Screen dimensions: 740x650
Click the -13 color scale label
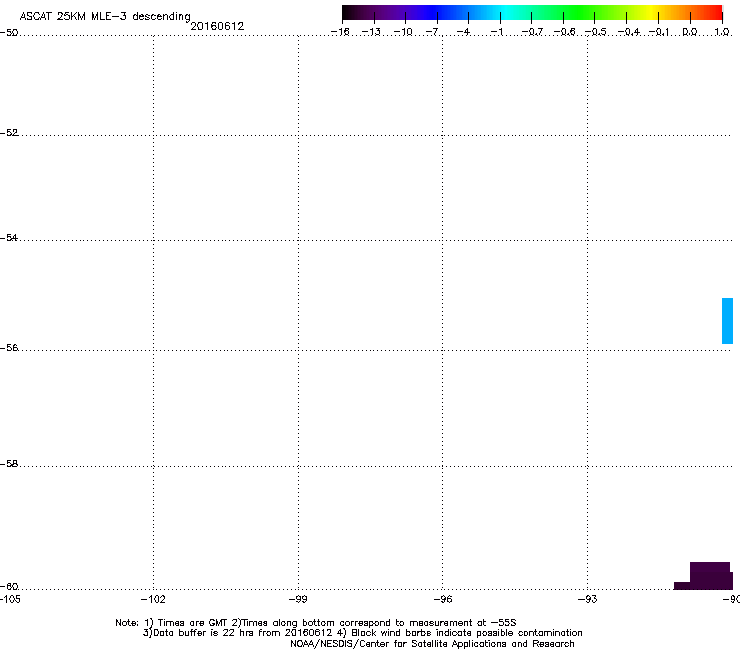coord(371,32)
